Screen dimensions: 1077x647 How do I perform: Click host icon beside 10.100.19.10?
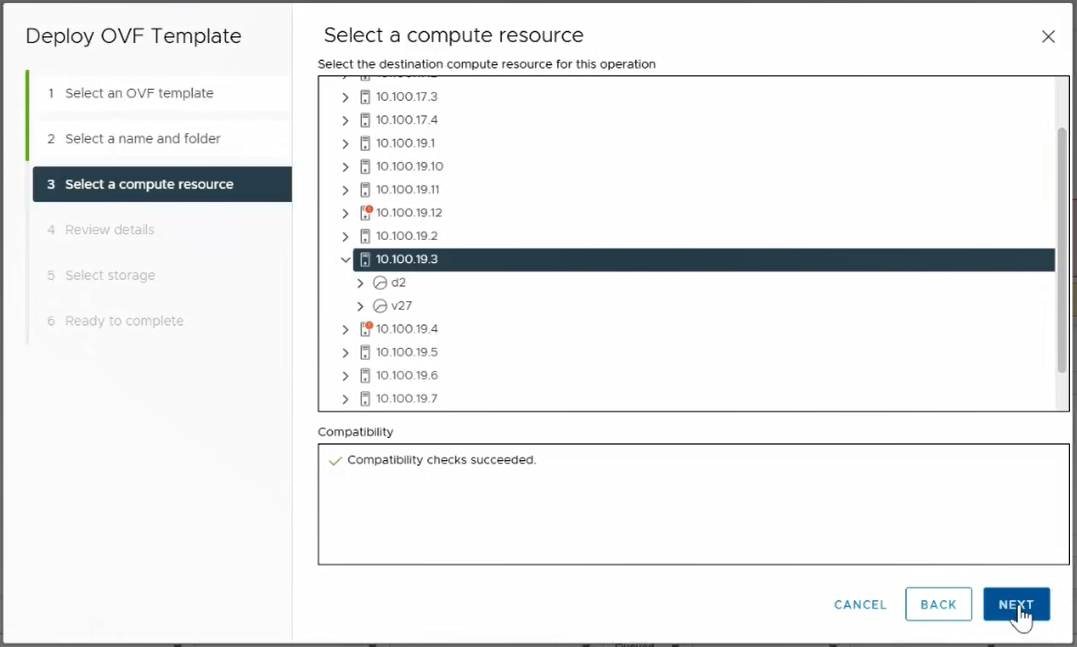(365, 167)
